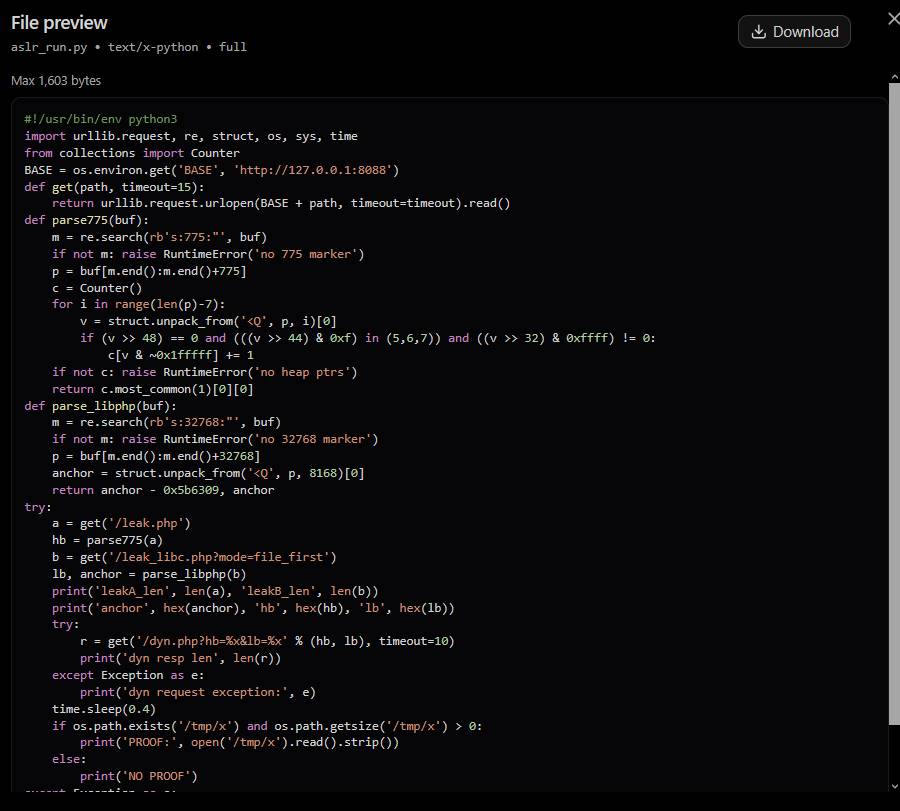Click the "no heap ptrs" error line

tap(204, 372)
